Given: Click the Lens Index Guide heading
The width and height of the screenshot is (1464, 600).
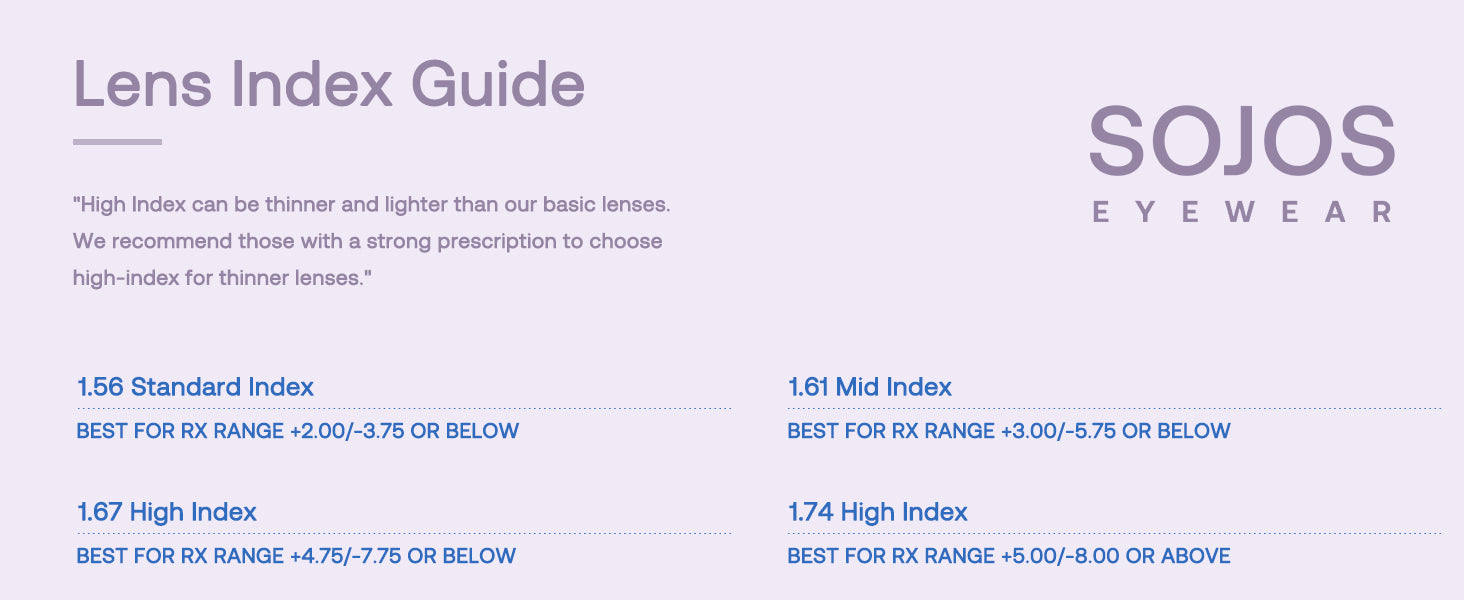Looking at the screenshot, I should [329, 84].
